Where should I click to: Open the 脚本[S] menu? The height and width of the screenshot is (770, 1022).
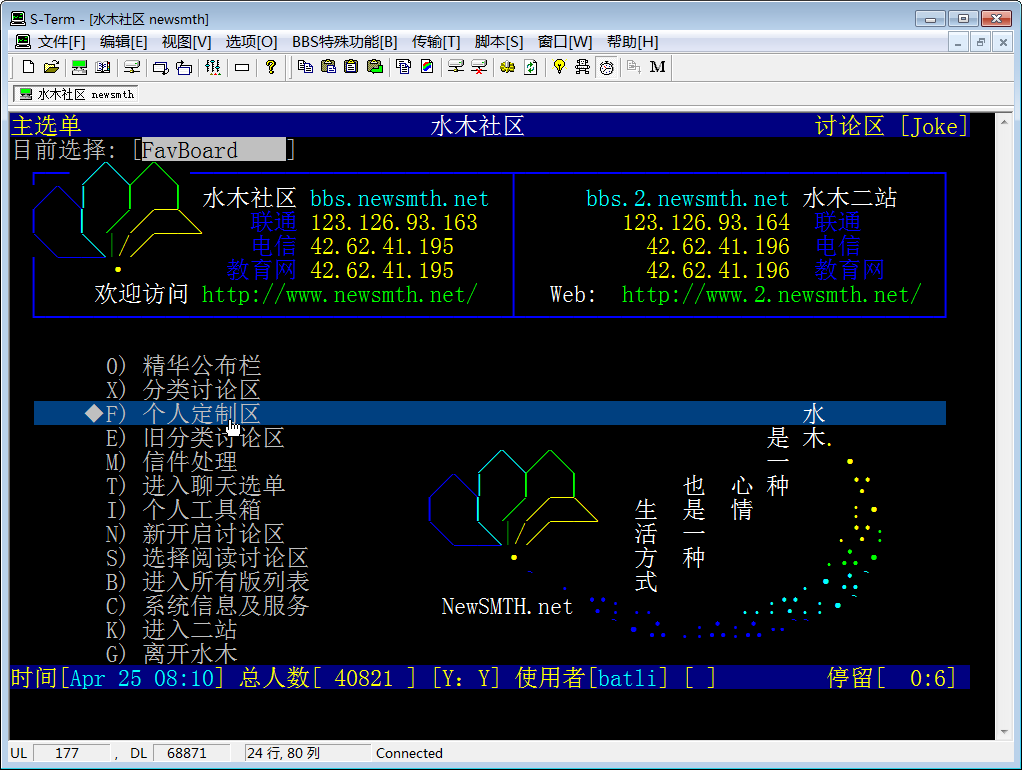(499, 42)
